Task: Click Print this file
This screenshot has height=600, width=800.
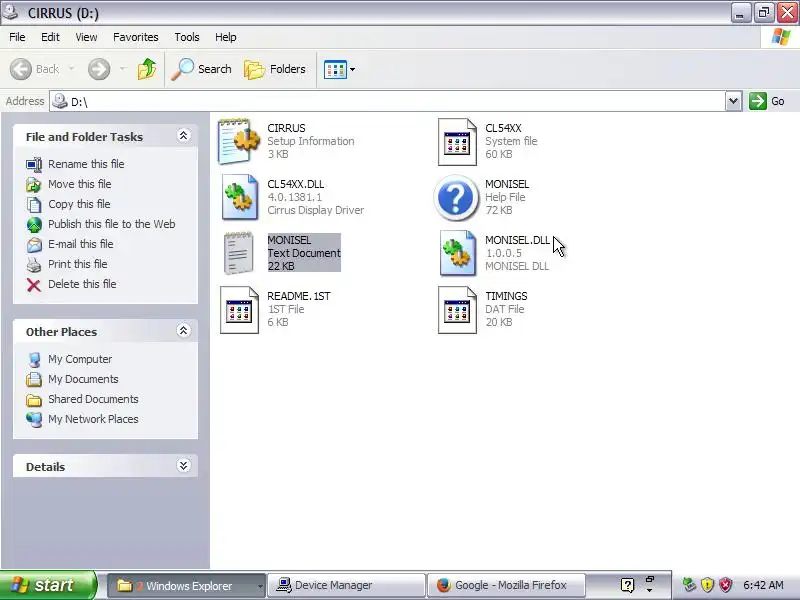Action: point(78,264)
